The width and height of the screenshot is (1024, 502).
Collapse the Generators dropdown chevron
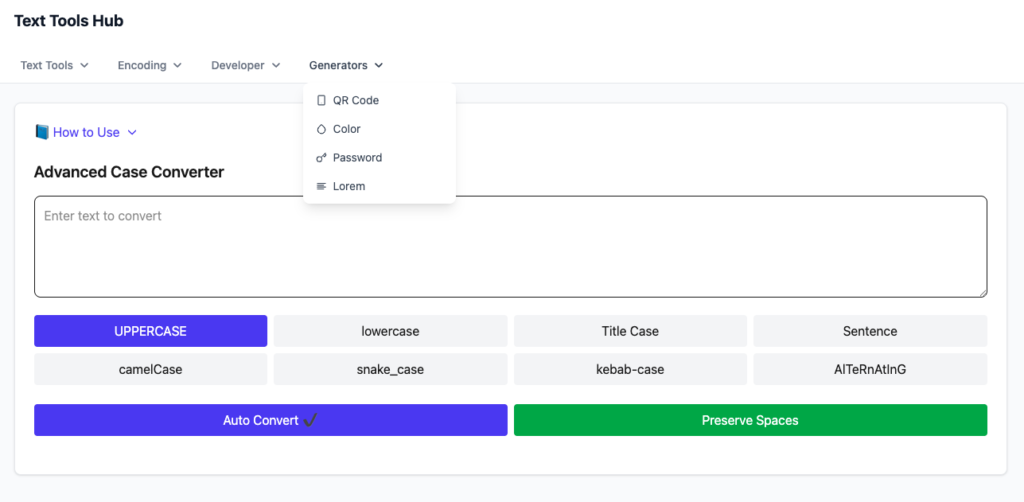coord(379,65)
